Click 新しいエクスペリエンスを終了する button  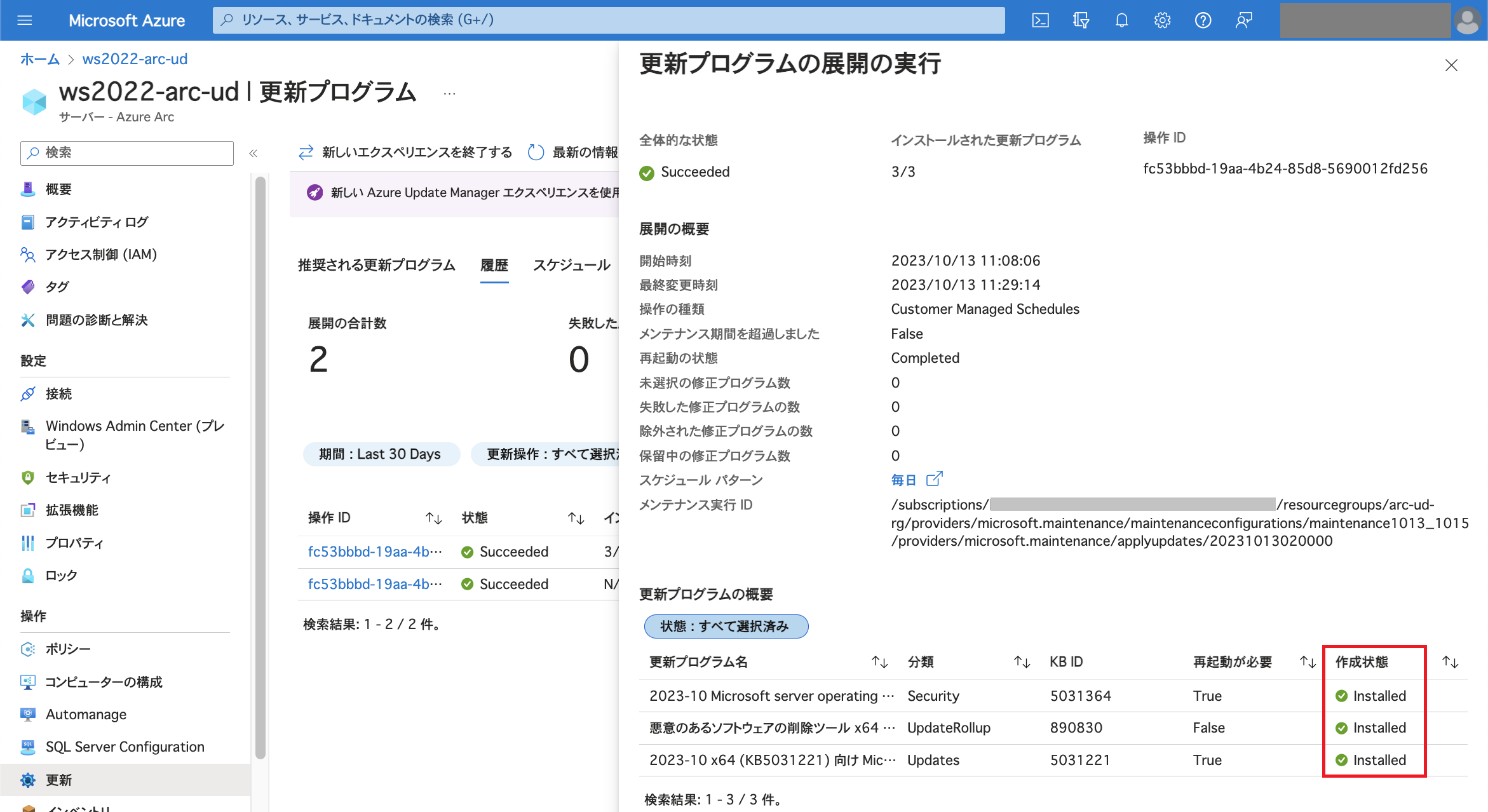point(405,152)
